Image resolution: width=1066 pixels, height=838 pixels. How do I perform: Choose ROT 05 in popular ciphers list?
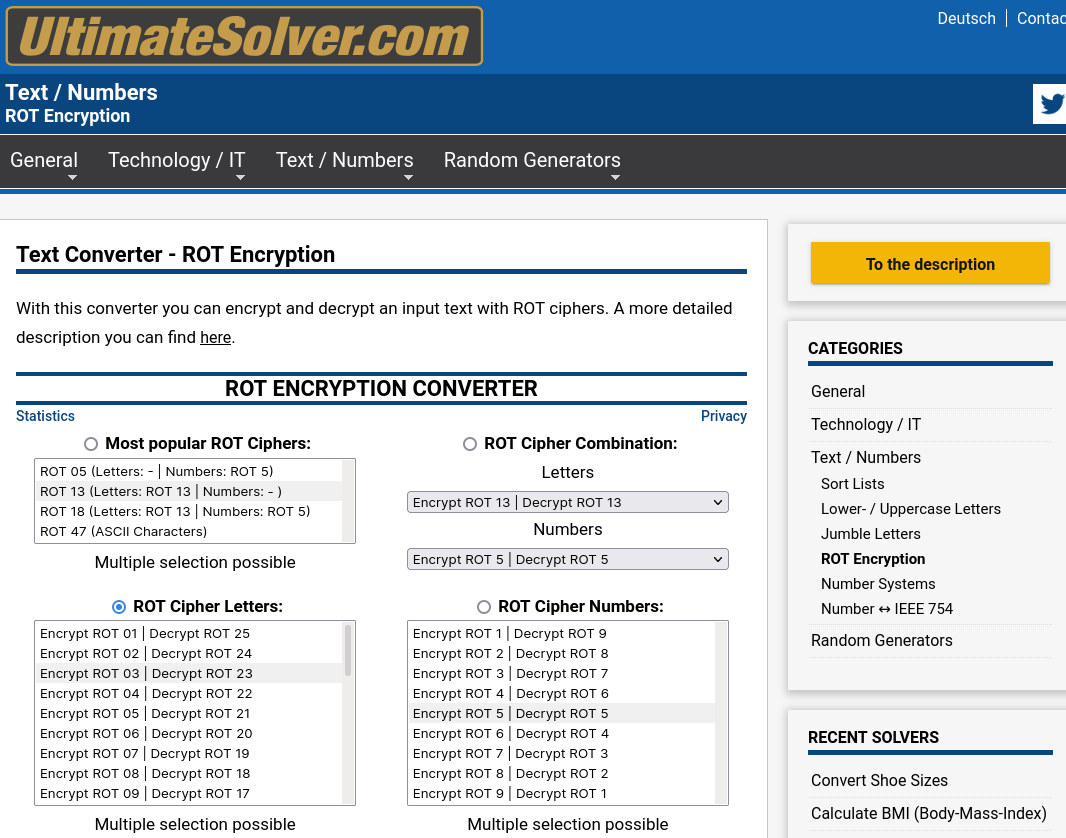(188, 472)
